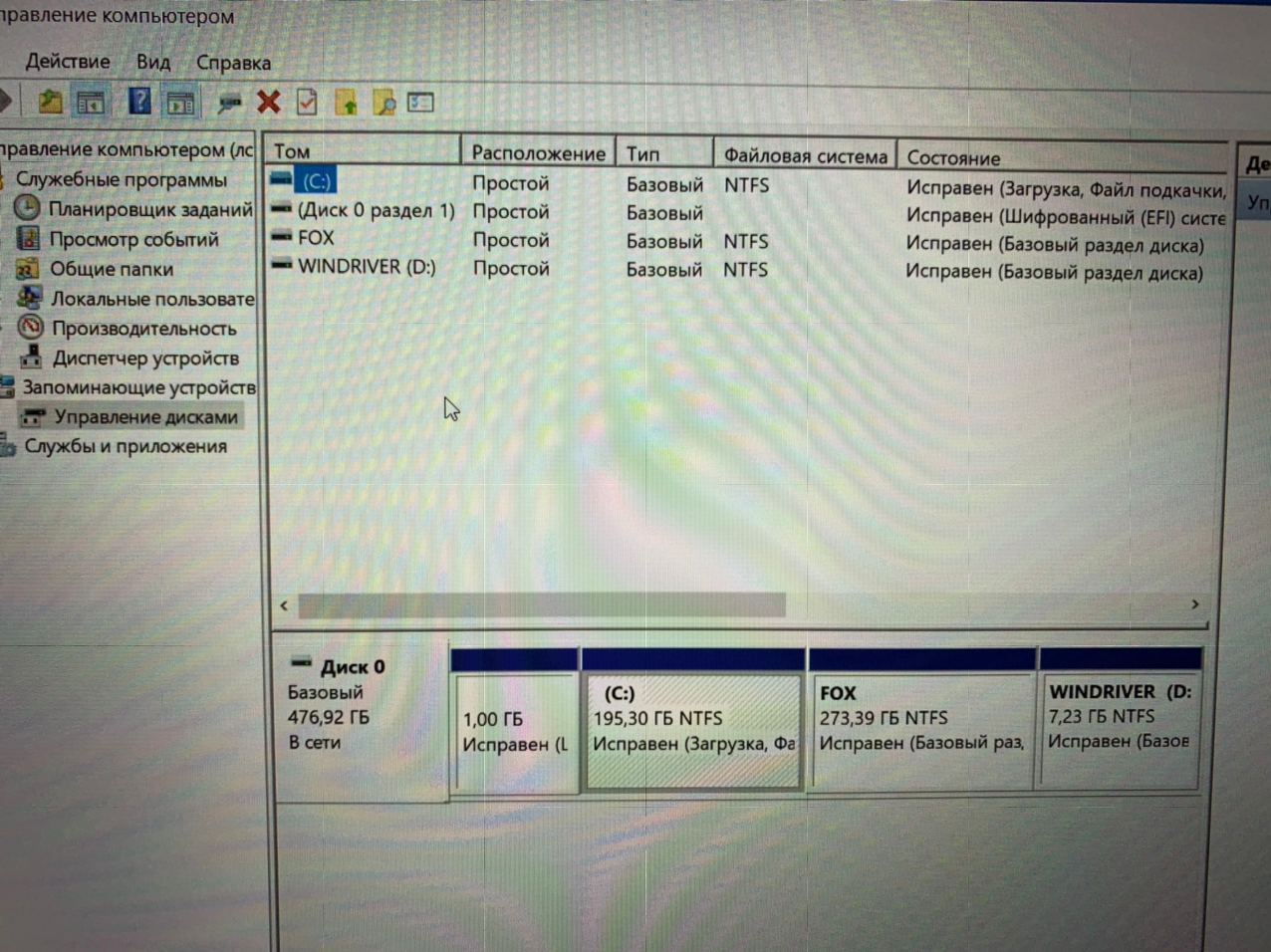Click the Properties checkmark page icon
Screen dimensions: 1271x952
[307, 102]
